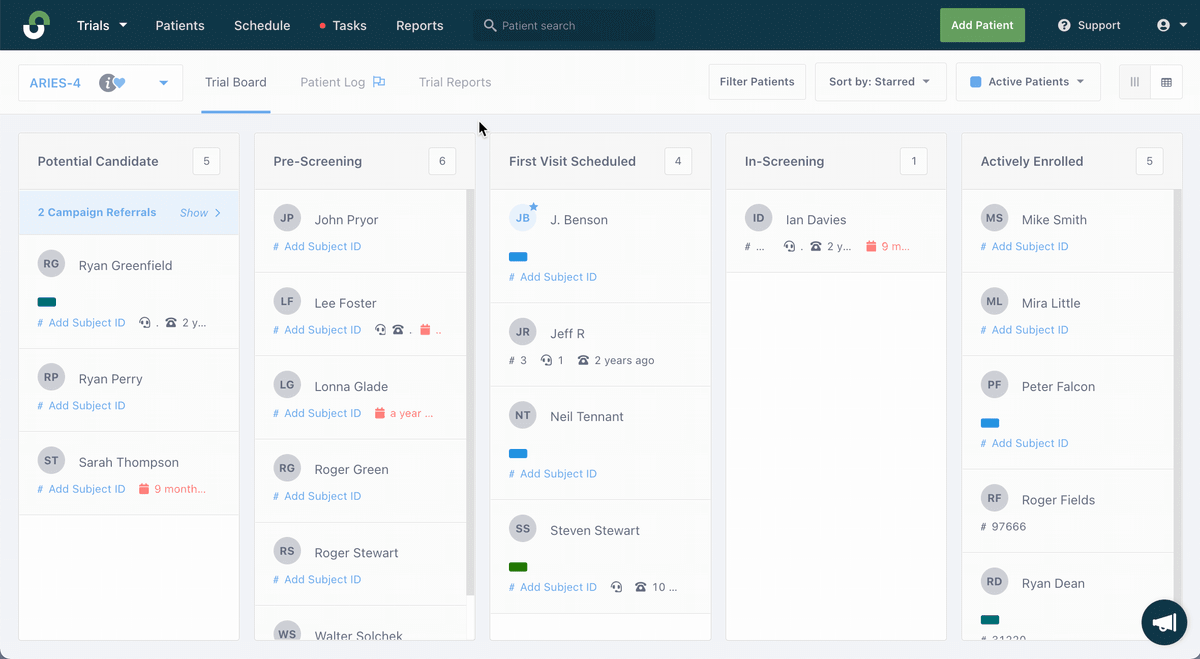
Task: Click Ian Davies' phone icon
Action: coord(816,246)
